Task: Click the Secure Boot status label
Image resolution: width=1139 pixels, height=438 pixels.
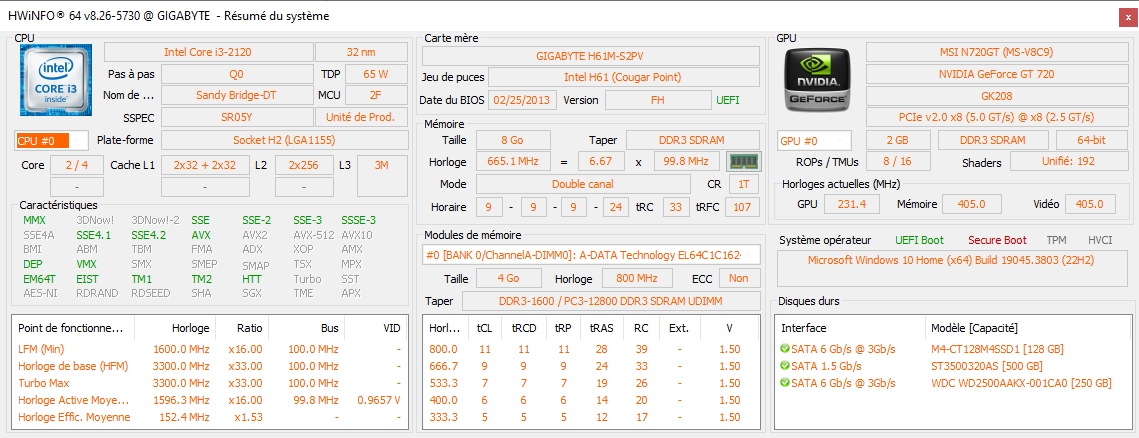Action: coord(997,240)
